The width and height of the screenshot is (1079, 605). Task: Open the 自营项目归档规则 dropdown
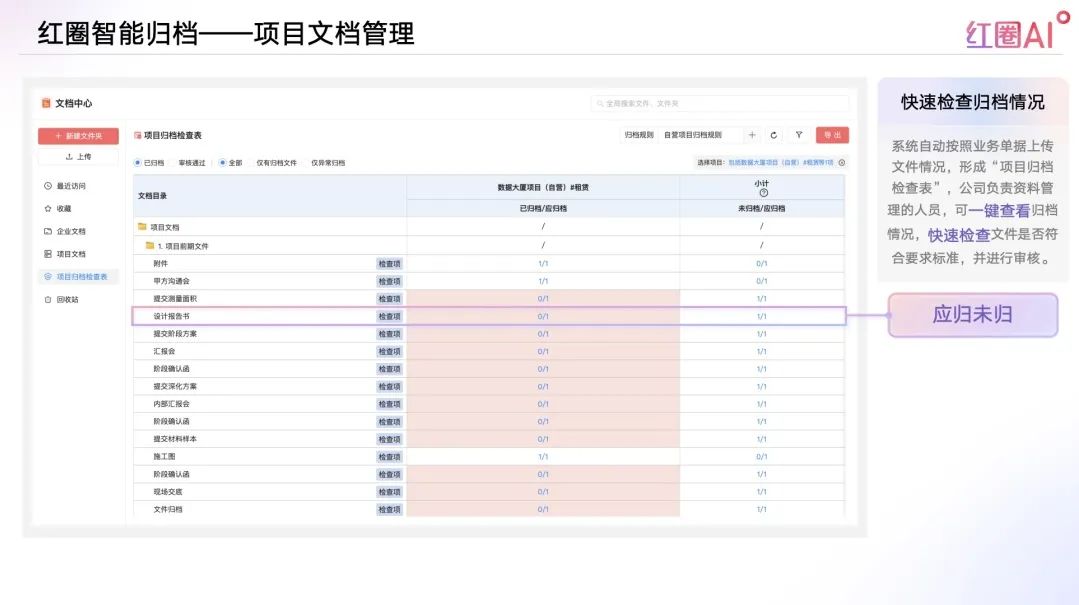click(700, 135)
